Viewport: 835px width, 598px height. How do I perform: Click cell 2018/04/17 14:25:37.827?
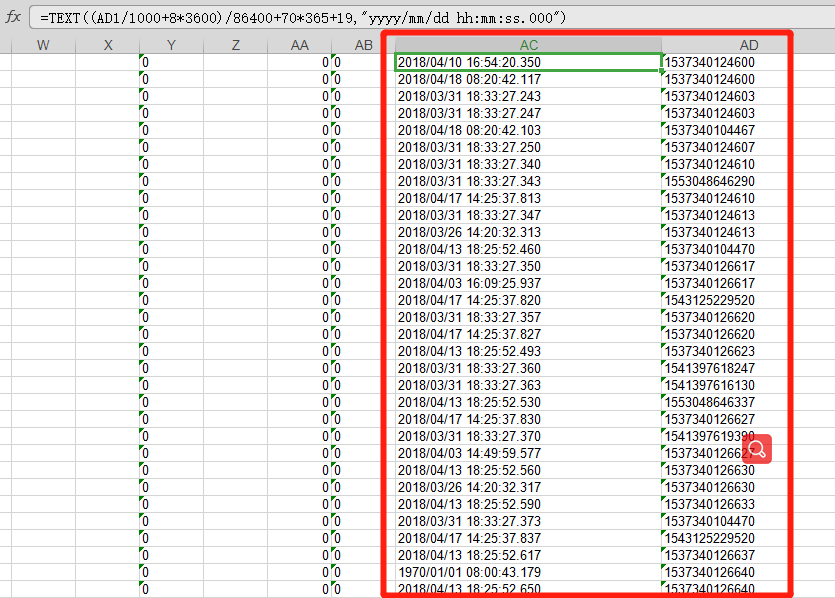click(x=528, y=334)
